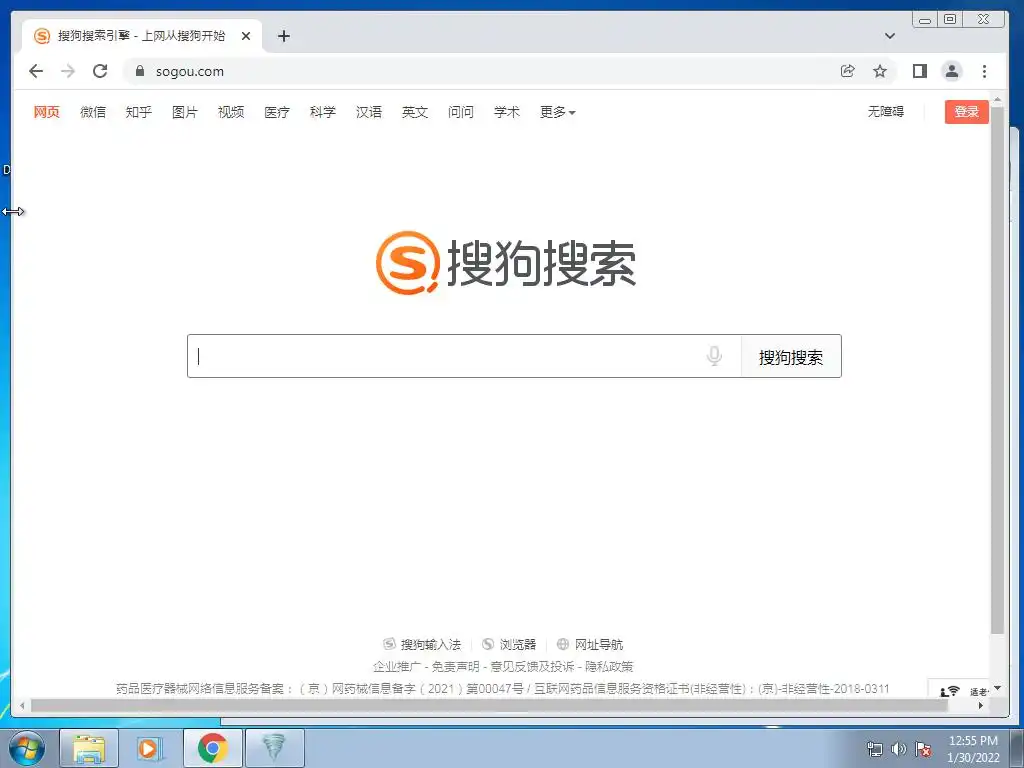Bookmark this page with the star icon

tap(880, 71)
